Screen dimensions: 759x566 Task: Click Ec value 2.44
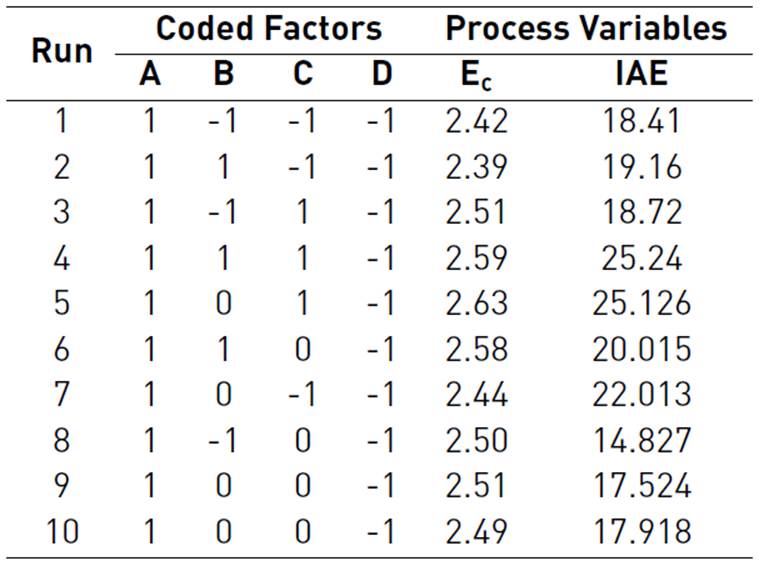(477, 395)
